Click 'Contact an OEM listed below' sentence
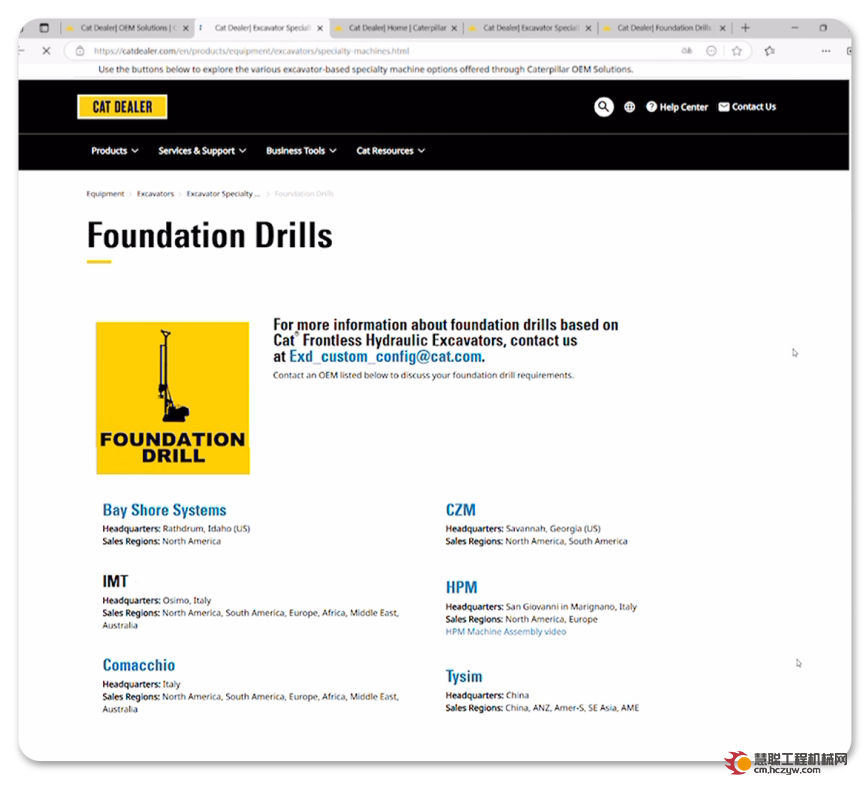This screenshot has height=787, width=867. 423,375
